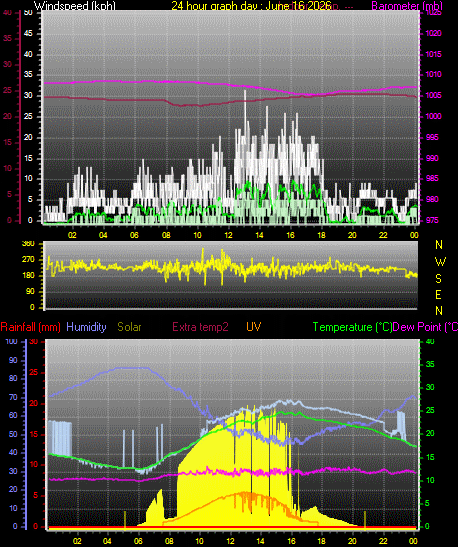Screen dimensions: 458x547
Task: Click the "Barometer (mb)" axis title
Action: tap(407, 6)
